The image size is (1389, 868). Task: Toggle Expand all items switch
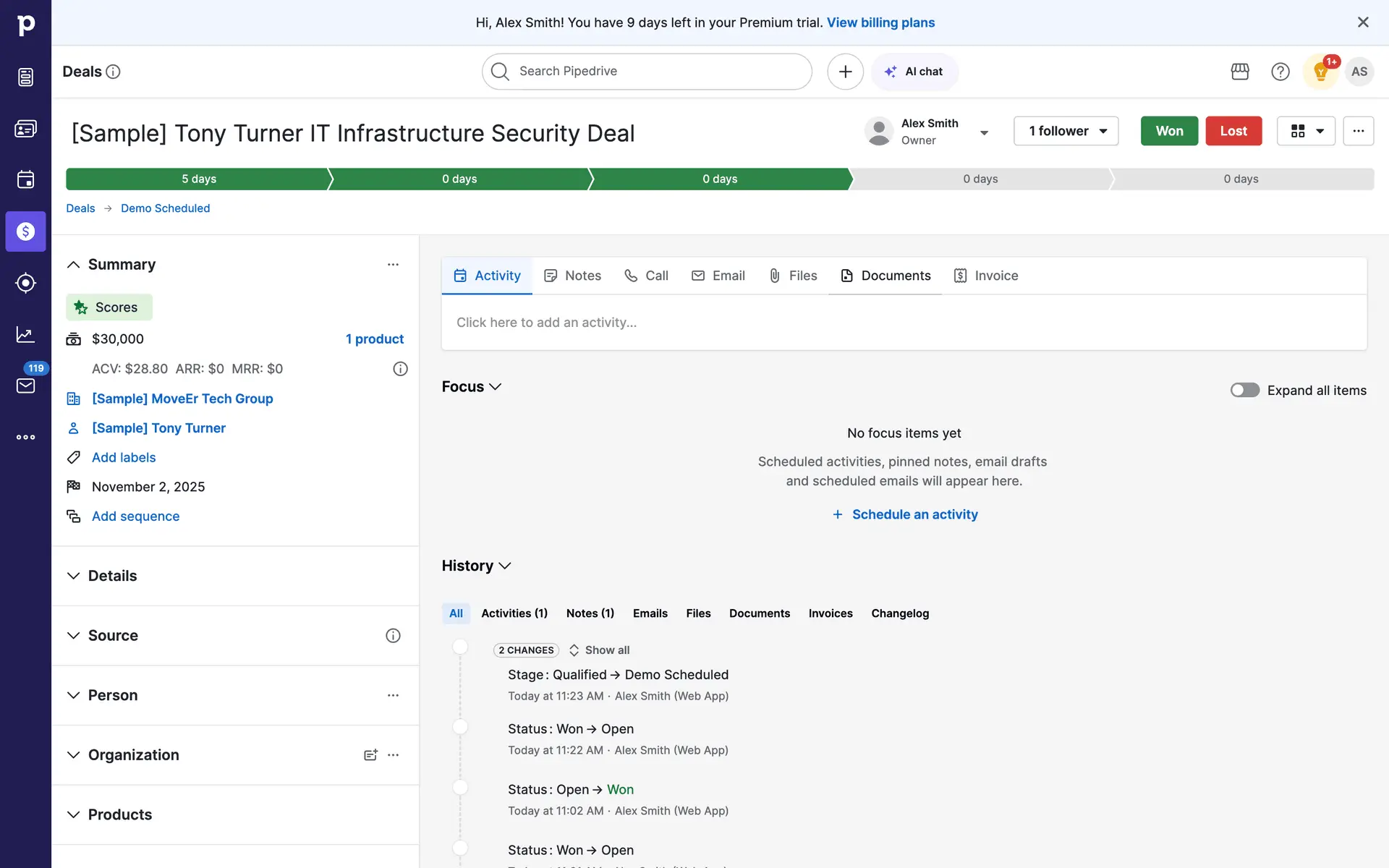pos(1244,391)
